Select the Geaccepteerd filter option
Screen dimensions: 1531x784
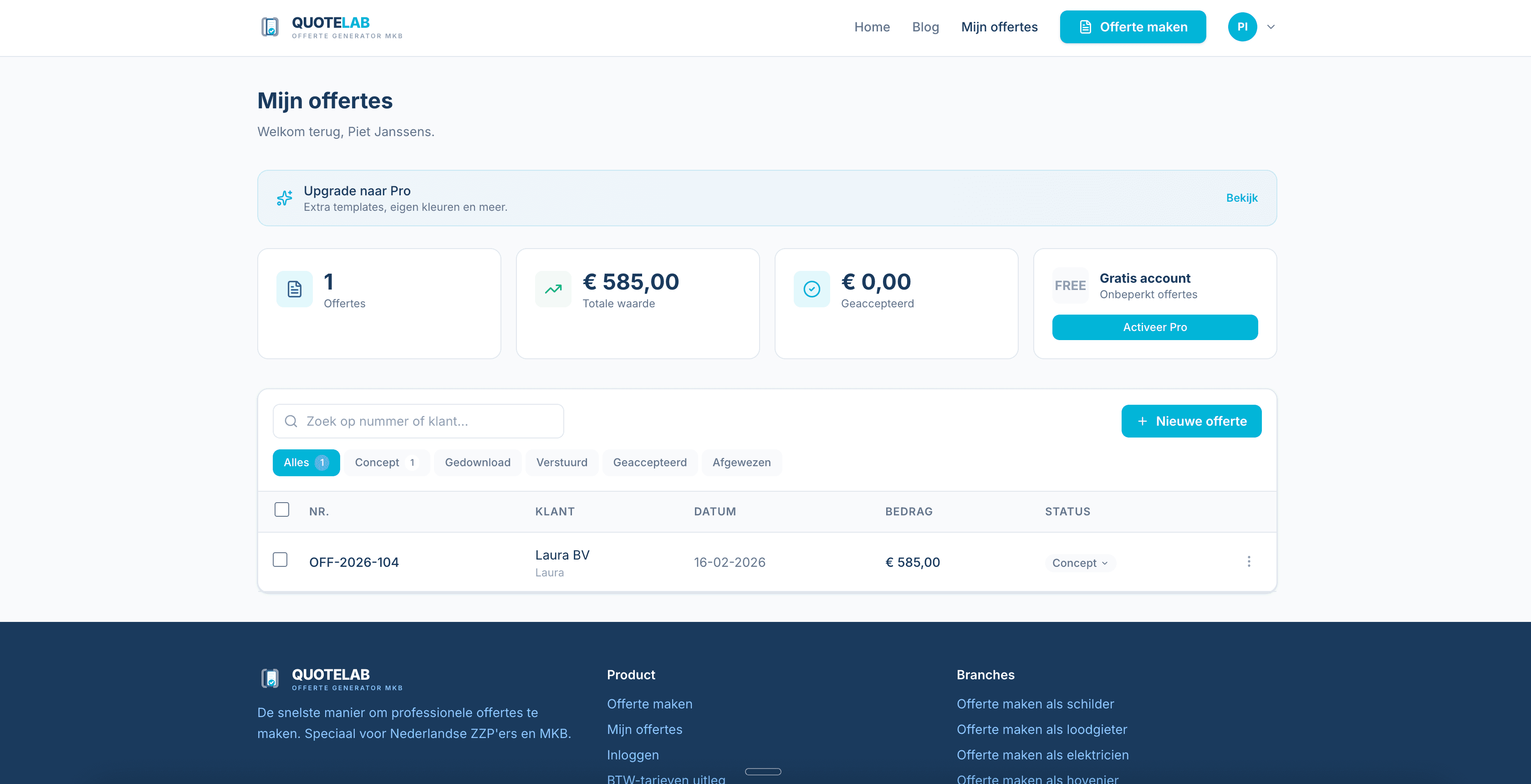650,462
